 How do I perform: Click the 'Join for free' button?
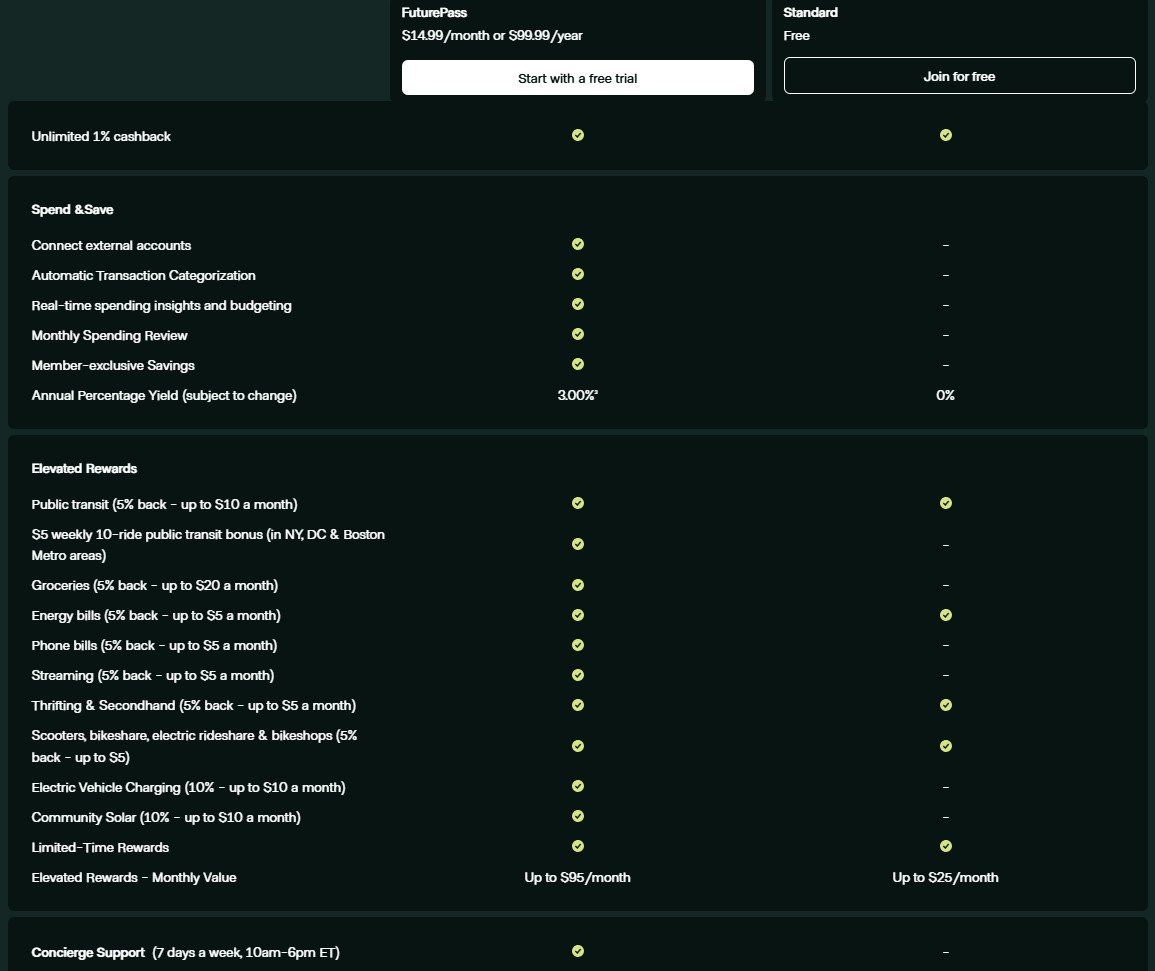[x=959, y=76]
